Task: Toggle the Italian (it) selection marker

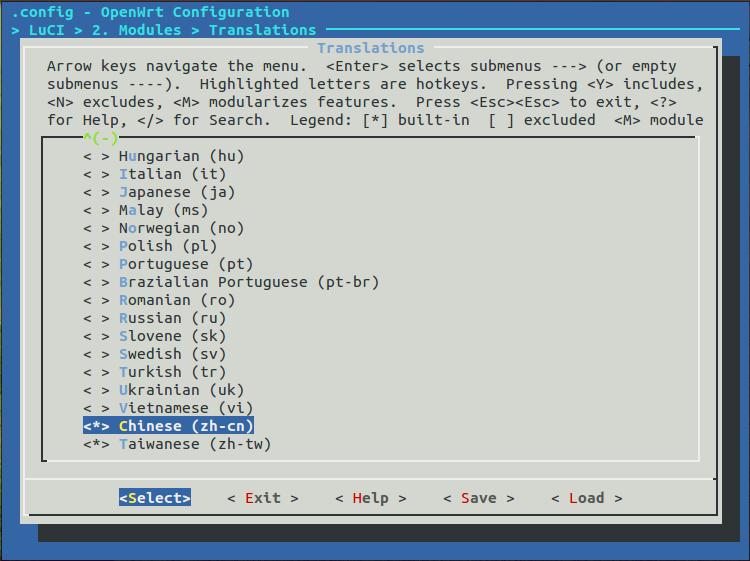Action: coord(97,175)
